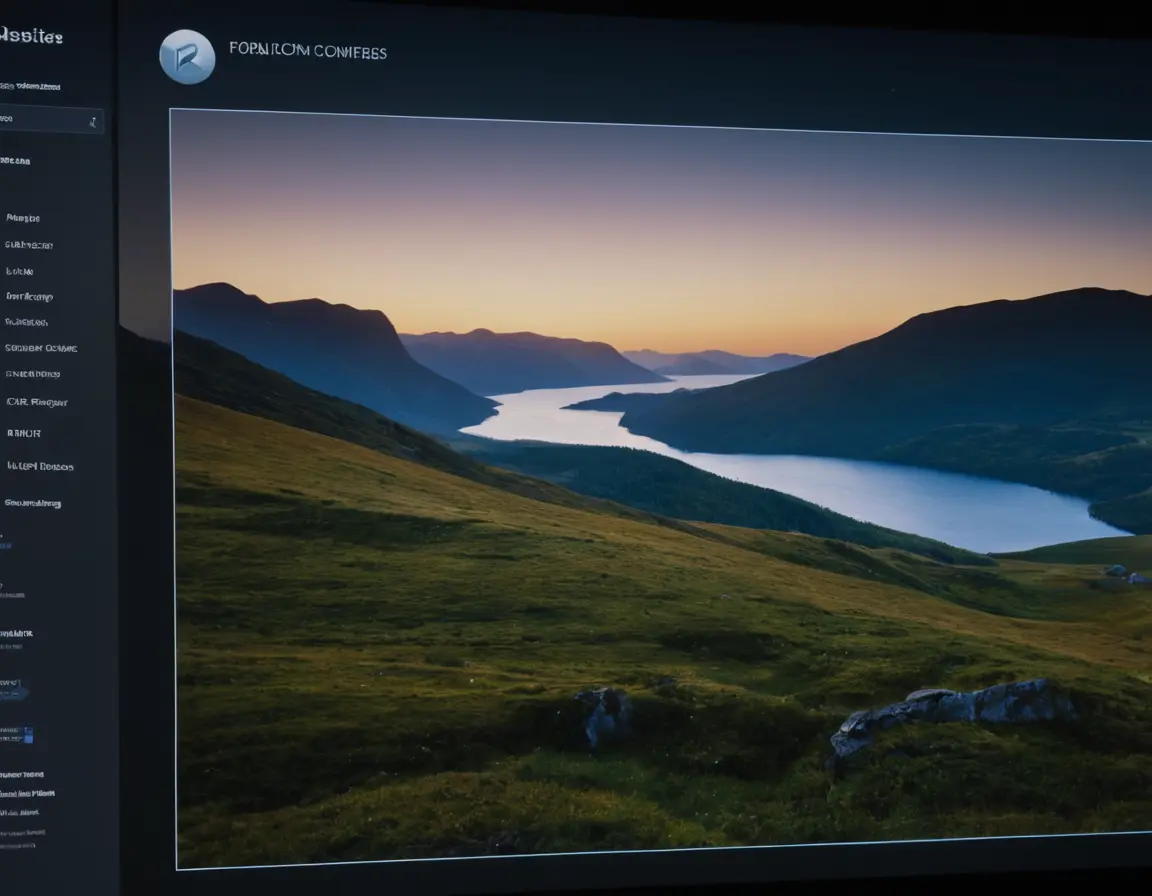Viewport: 1152px width, 896px height.
Task: Click the second bold link near the sidebar bottom
Action: tap(28, 793)
